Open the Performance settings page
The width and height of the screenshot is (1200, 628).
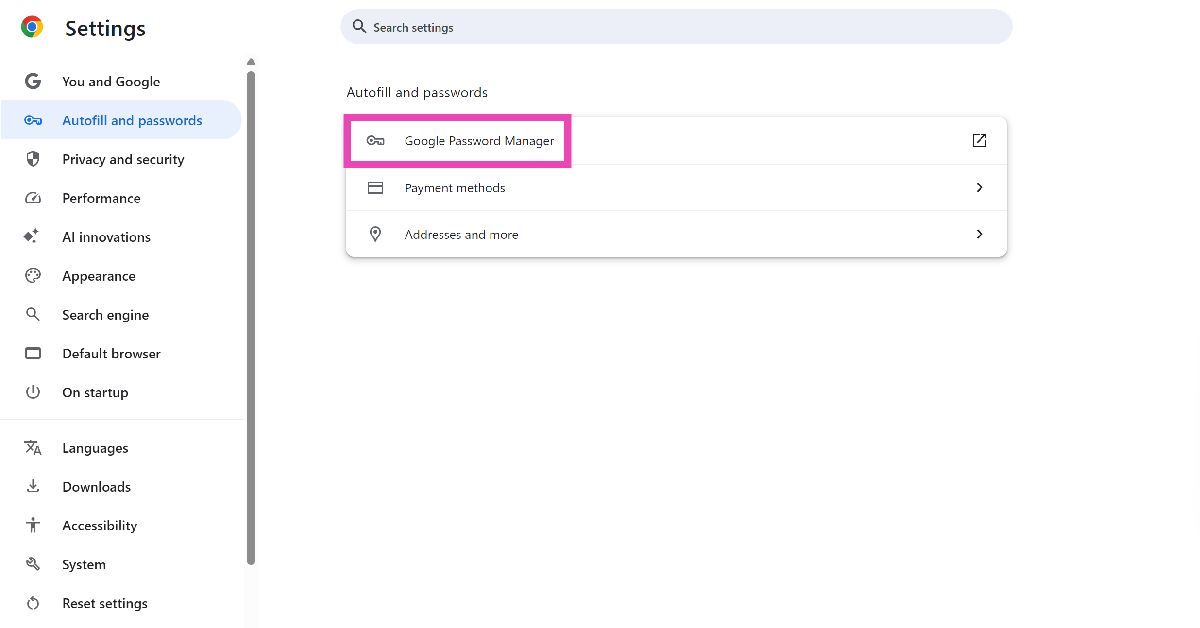coord(121,198)
